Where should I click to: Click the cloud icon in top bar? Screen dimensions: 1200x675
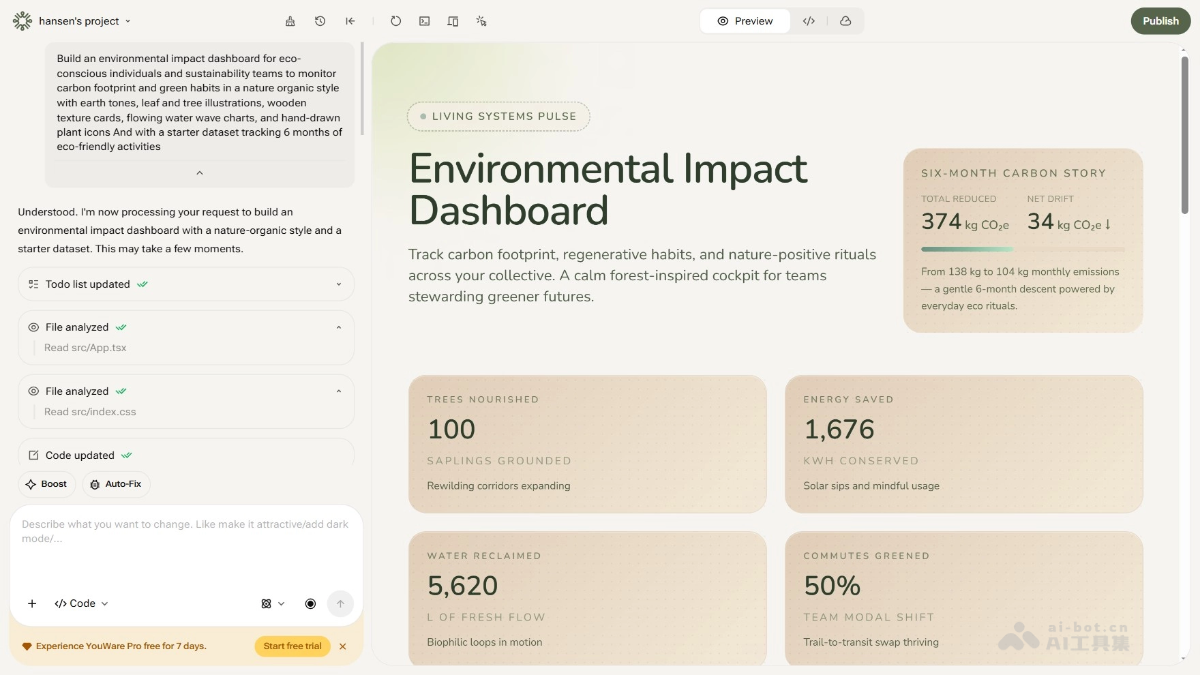coord(845,21)
